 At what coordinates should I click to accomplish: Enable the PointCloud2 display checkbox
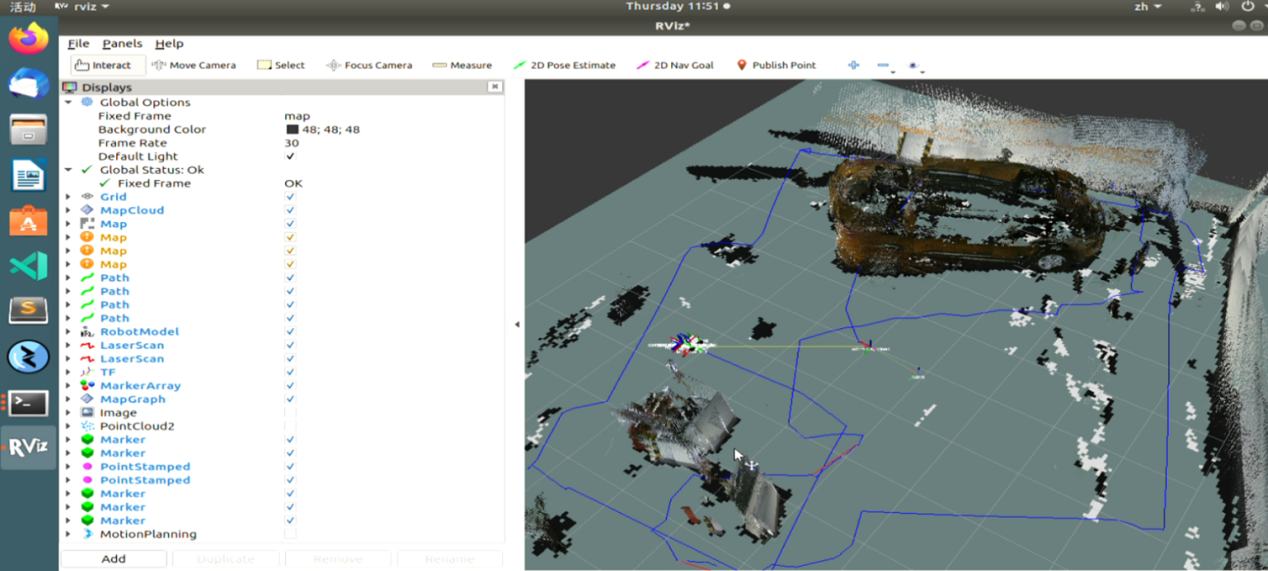coord(290,426)
